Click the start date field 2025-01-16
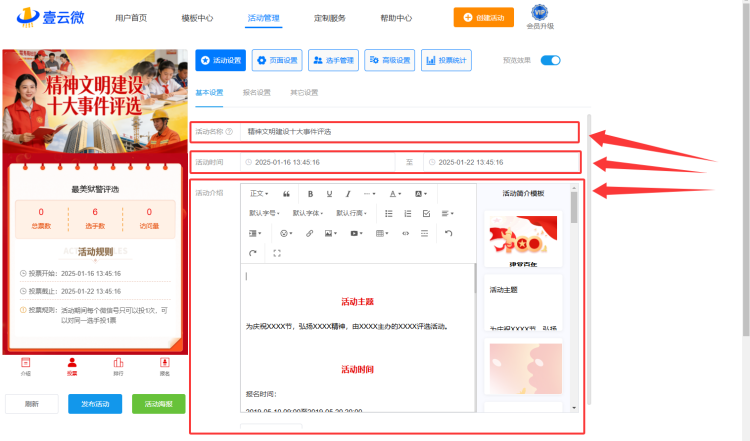Screen dimensions: 750x441 [318, 162]
